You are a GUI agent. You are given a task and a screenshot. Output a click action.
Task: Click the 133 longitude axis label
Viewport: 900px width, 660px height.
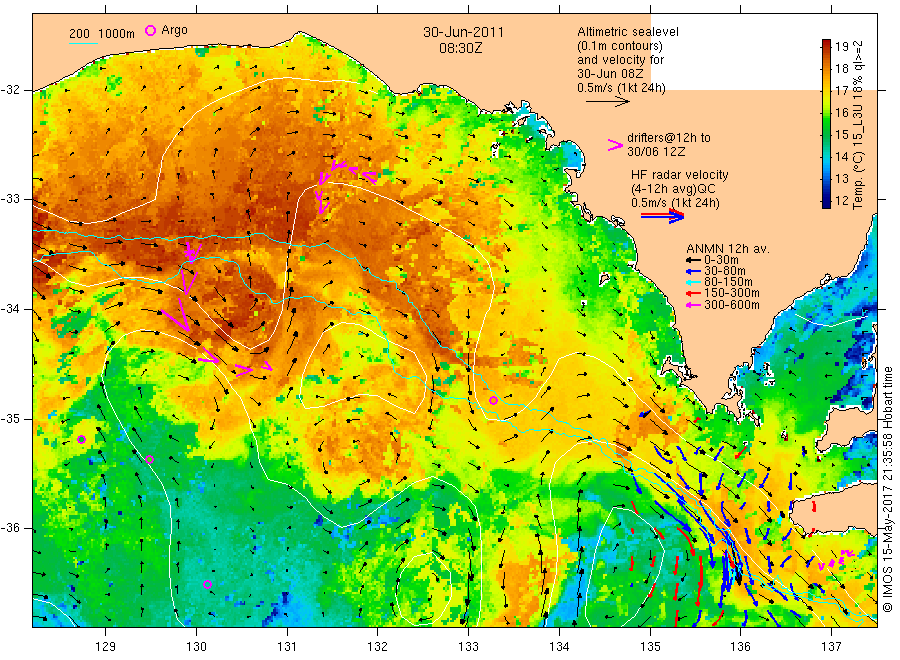(x=468, y=647)
